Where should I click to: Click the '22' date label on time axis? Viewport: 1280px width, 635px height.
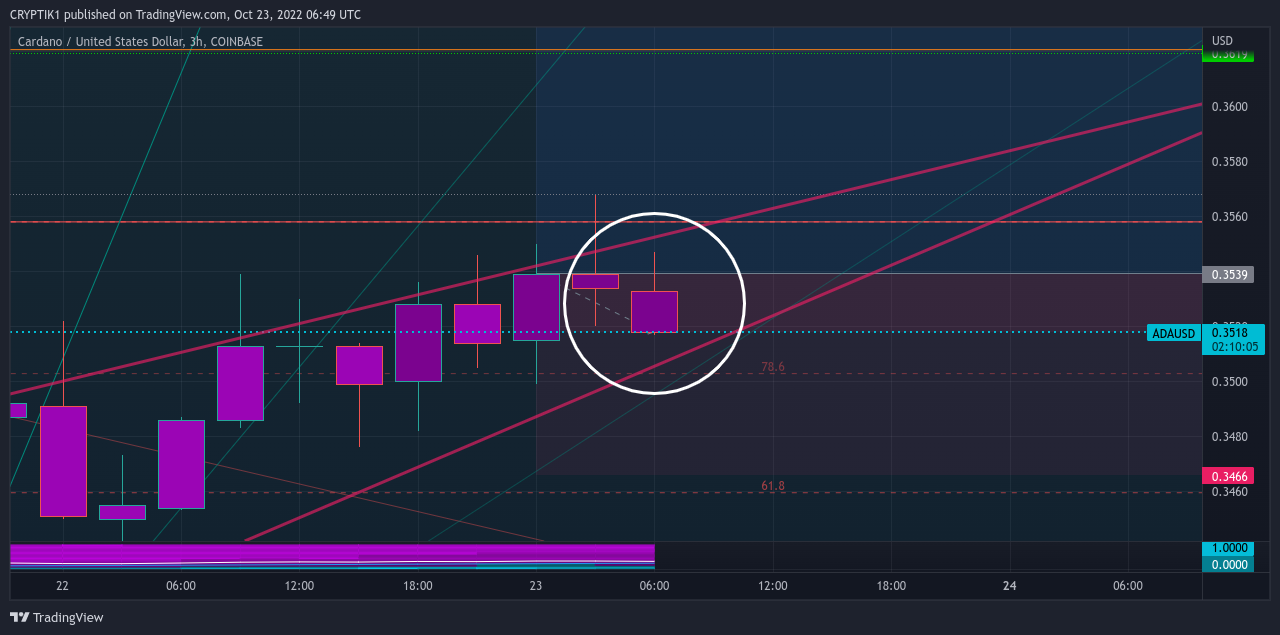[x=63, y=586]
